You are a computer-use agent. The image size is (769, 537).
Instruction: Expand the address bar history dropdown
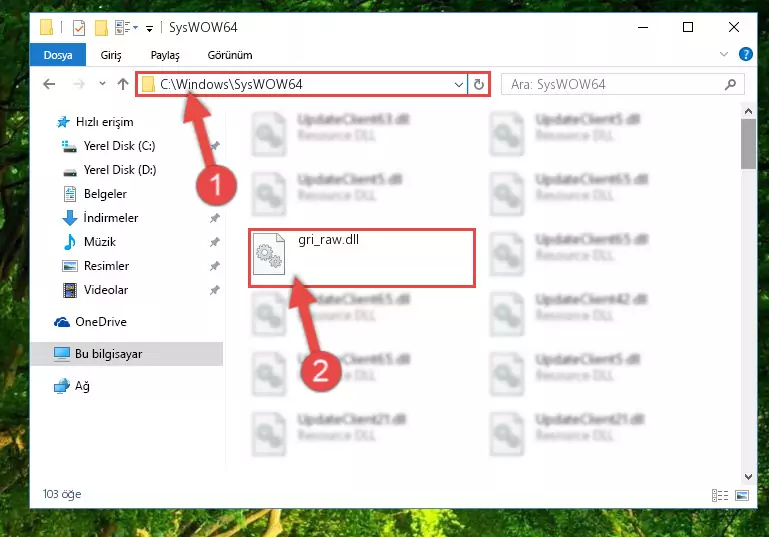(x=459, y=84)
